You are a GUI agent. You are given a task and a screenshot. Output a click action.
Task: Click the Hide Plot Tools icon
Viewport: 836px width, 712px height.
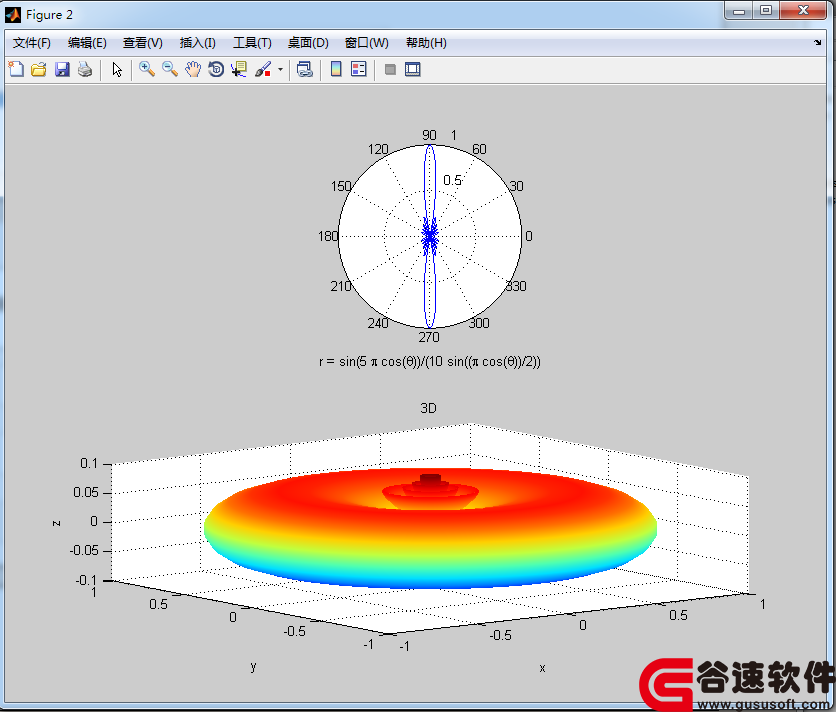pyautogui.click(x=390, y=69)
